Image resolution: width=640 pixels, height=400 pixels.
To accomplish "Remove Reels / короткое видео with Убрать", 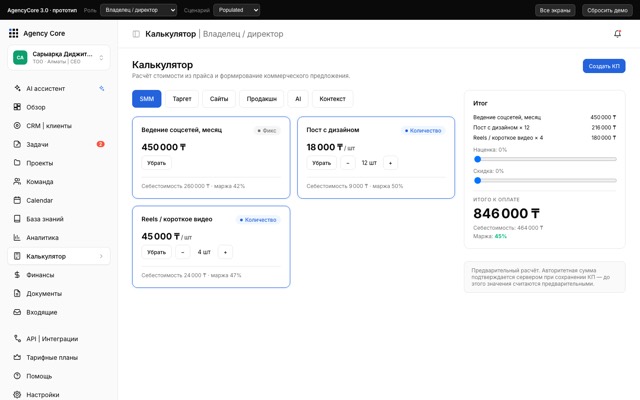I will (x=156, y=252).
